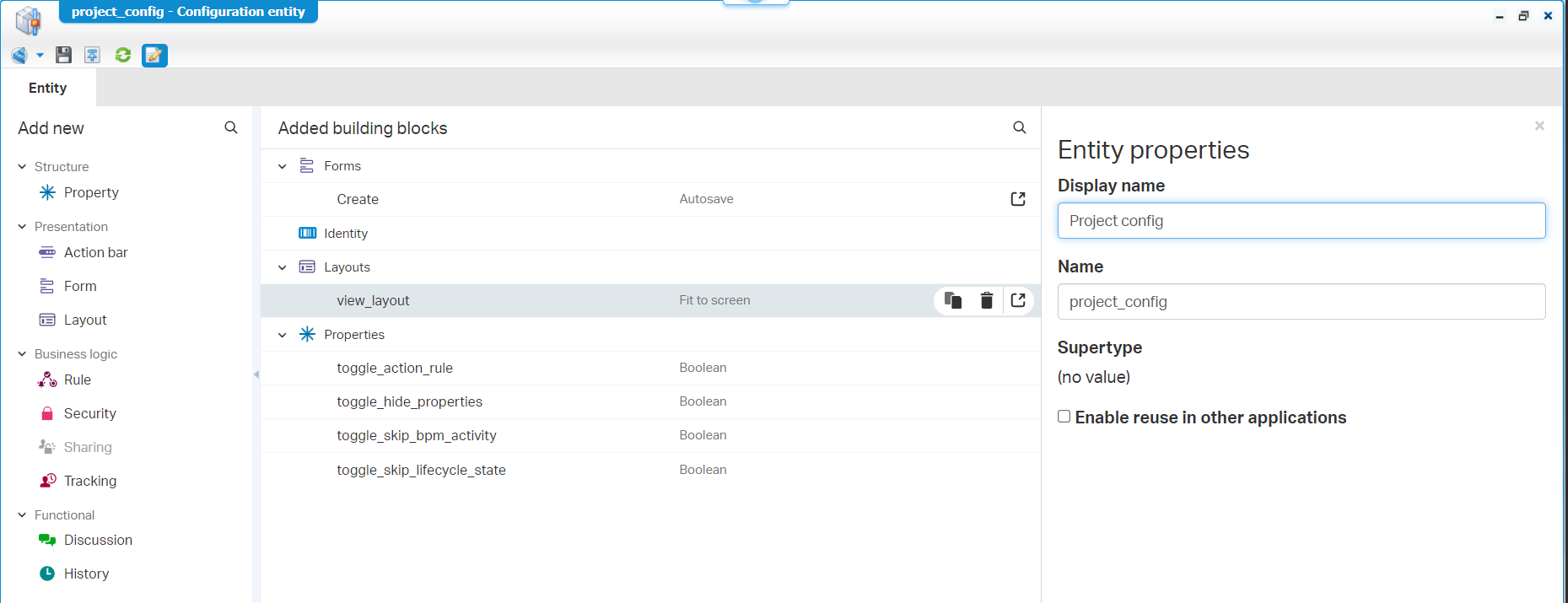The height and width of the screenshot is (603, 1568).
Task: Click the green Refresh icon
Action: click(123, 56)
